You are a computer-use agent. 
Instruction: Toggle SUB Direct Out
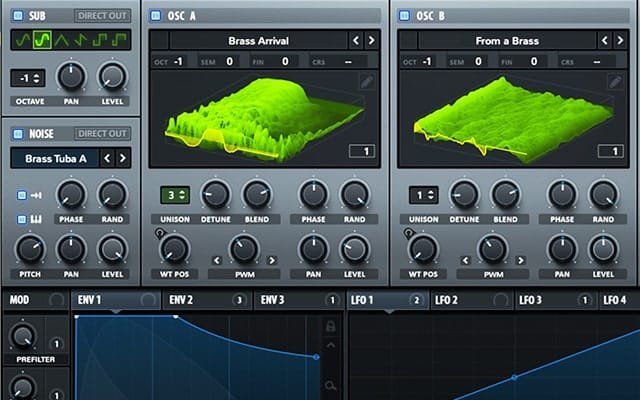[102, 16]
